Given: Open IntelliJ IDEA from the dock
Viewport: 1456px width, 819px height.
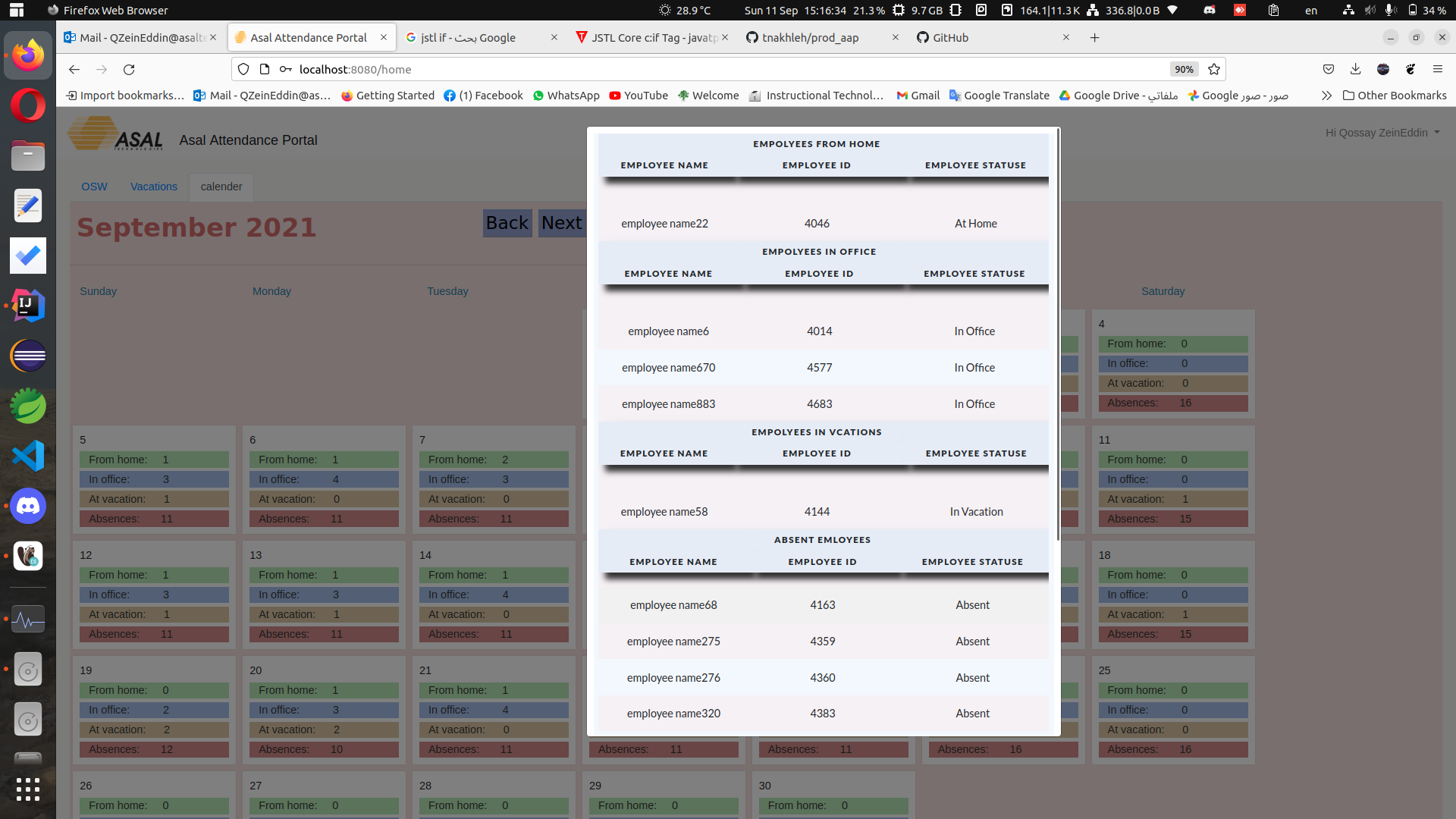Looking at the screenshot, I should point(27,305).
